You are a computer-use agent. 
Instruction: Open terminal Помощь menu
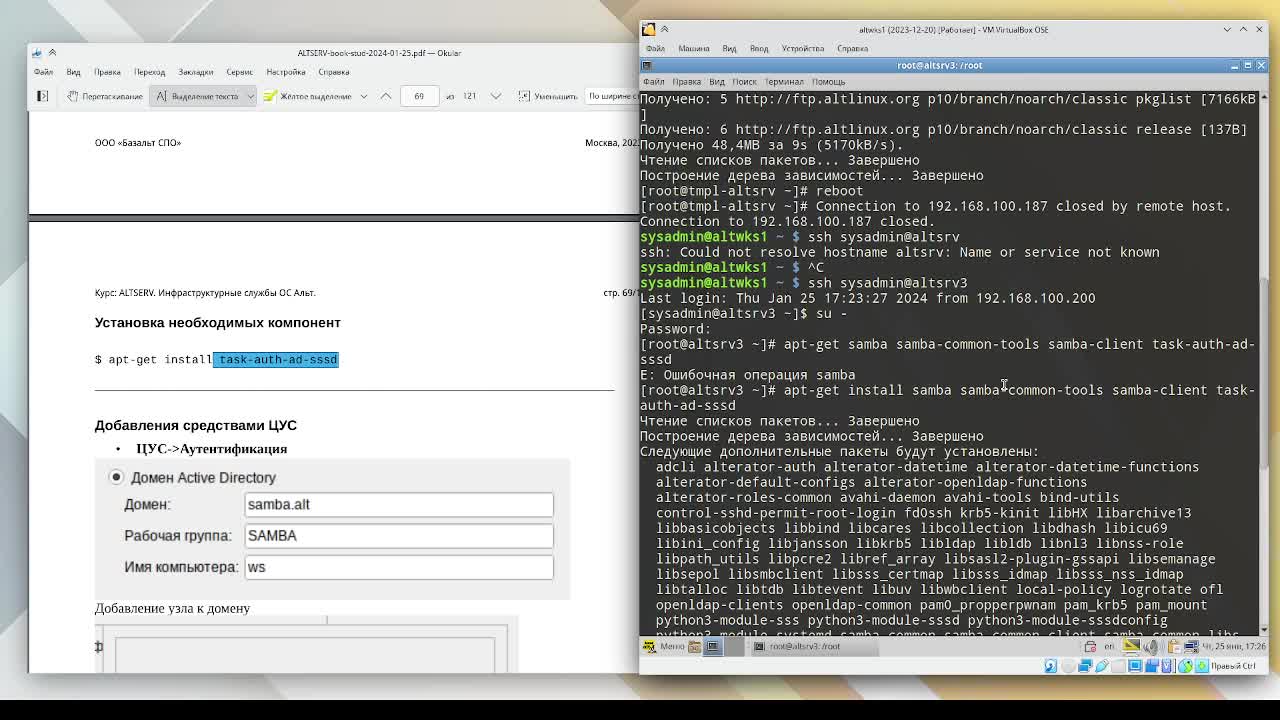828,81
